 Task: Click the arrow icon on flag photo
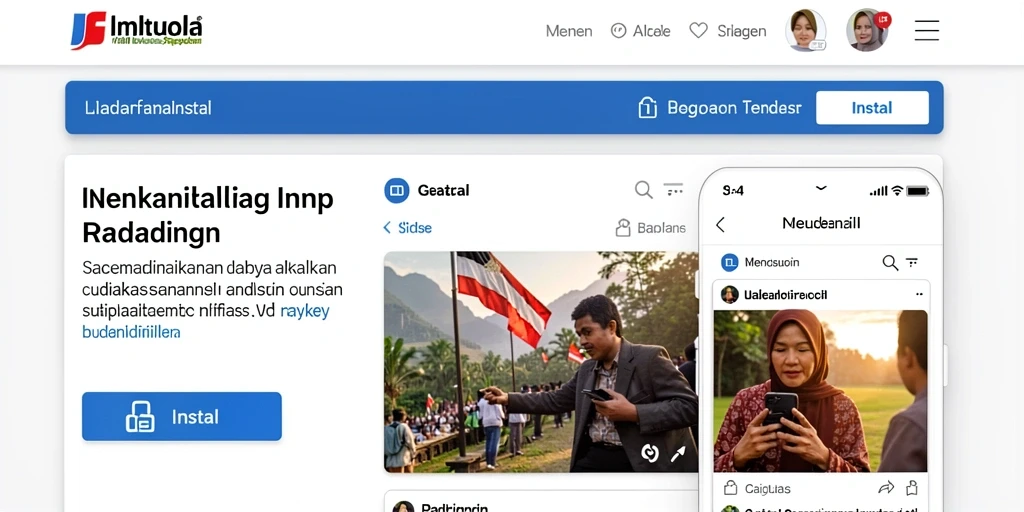(678, 454)
